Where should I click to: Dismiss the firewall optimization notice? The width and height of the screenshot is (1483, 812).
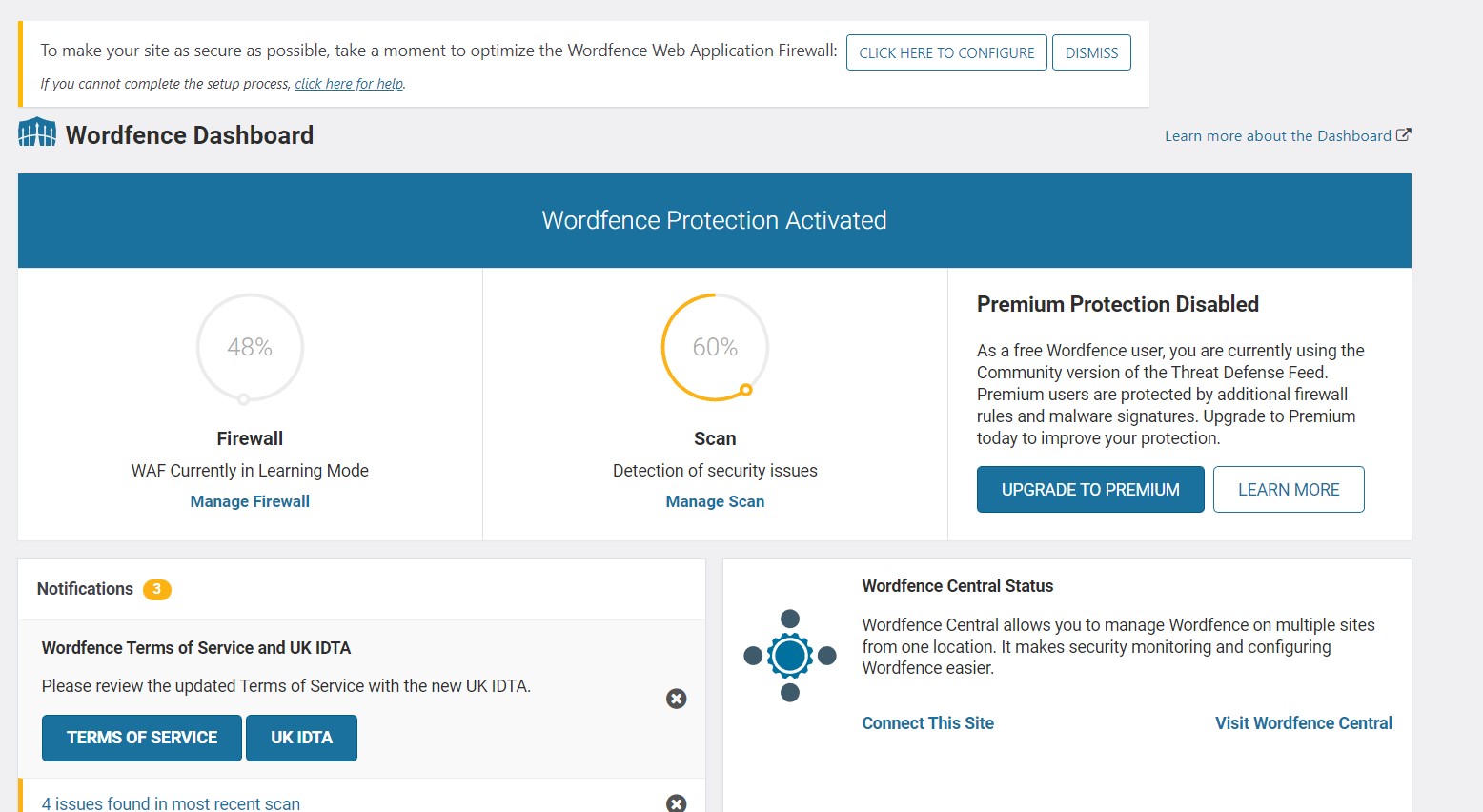click(1091, 52)
